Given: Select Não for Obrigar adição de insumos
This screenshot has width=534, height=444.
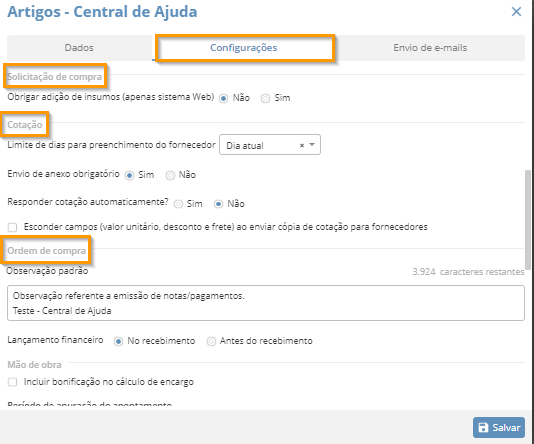Looking at the screenshot, I should point(223,98).
